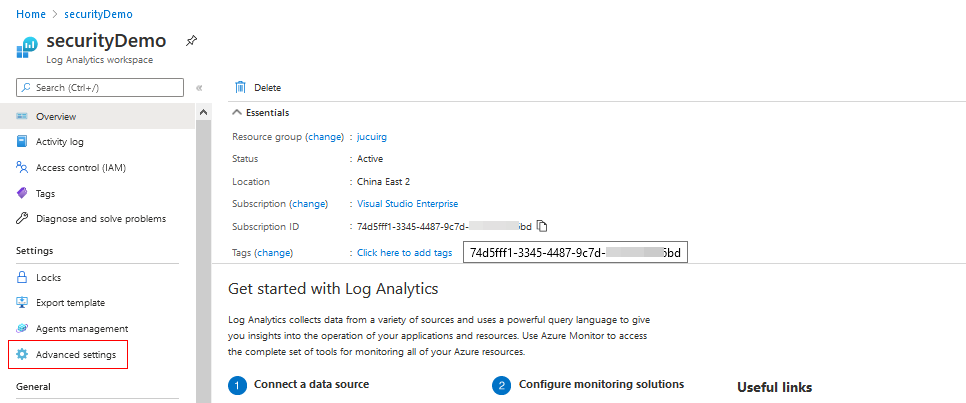Change the Tags via change link
966x403 pixels.
pos(274,253)
